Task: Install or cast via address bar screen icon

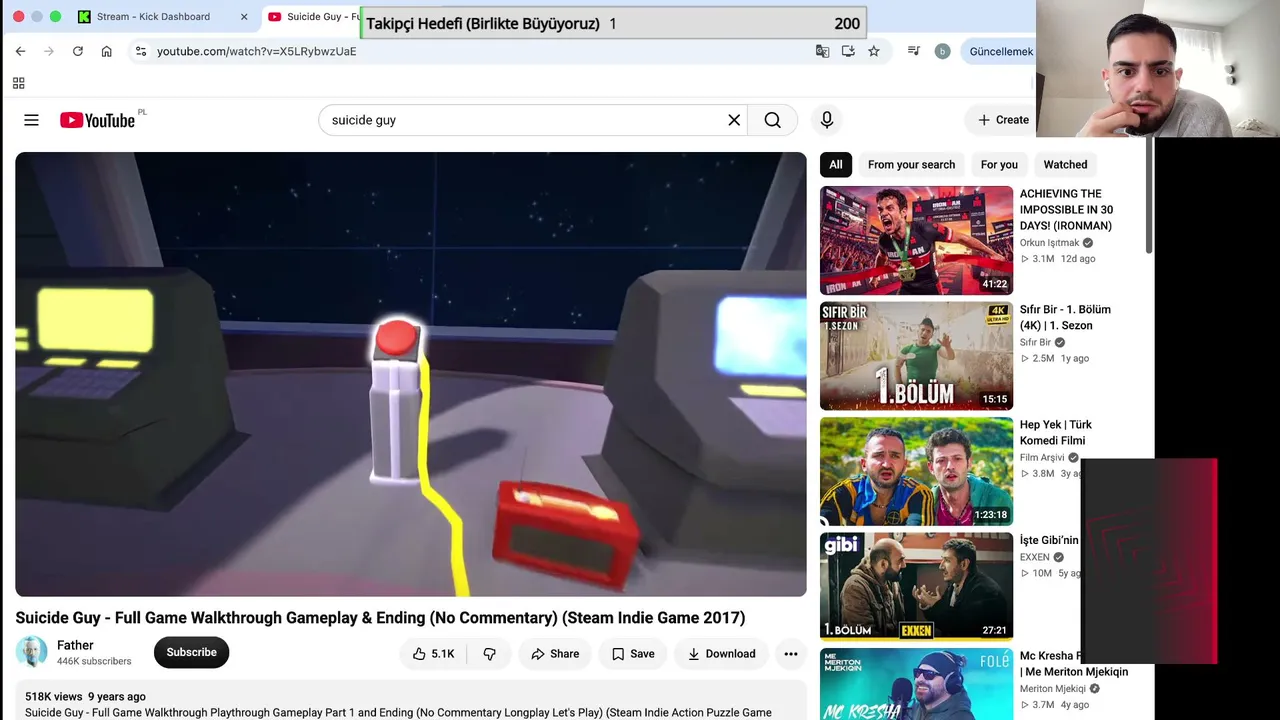Action: point(848,51)
